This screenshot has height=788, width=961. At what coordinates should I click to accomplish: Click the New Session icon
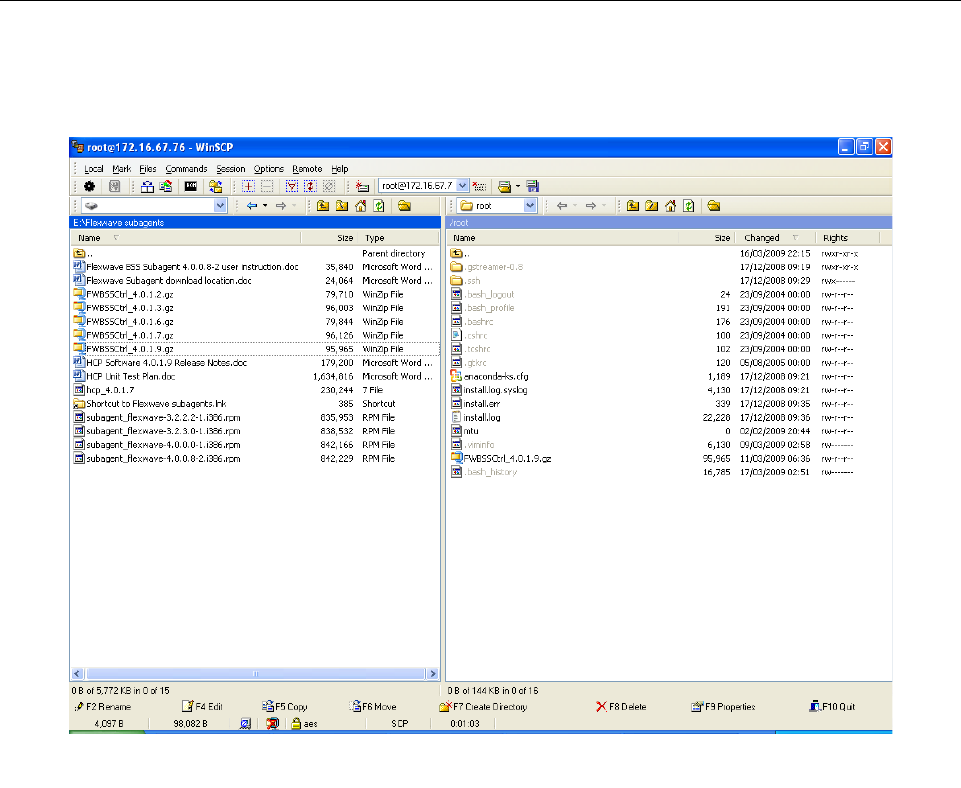362,186
